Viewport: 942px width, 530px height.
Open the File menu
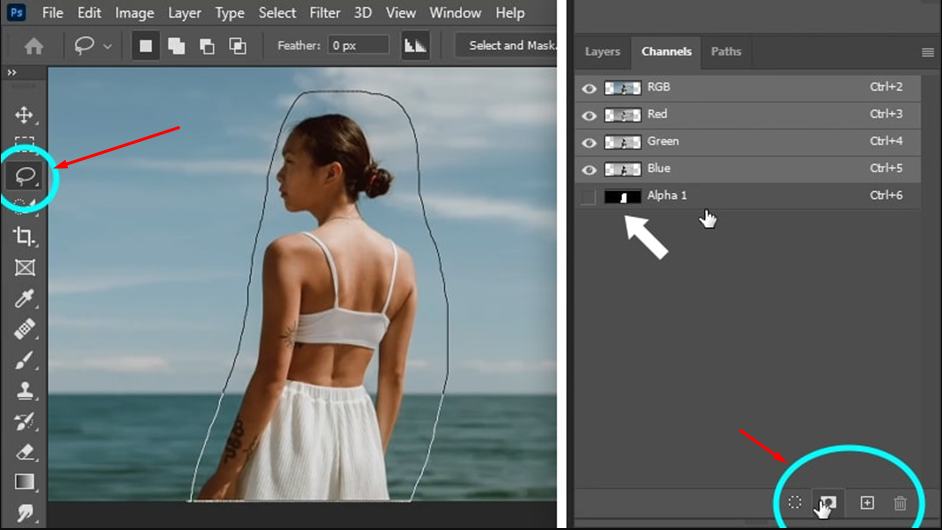[52, 13]
